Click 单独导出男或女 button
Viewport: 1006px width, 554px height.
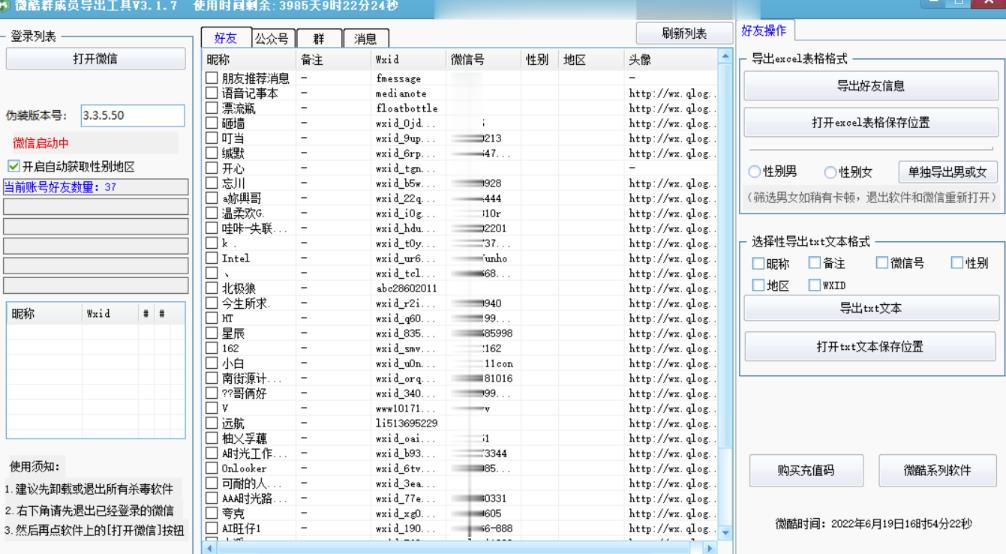click(947, 172)
